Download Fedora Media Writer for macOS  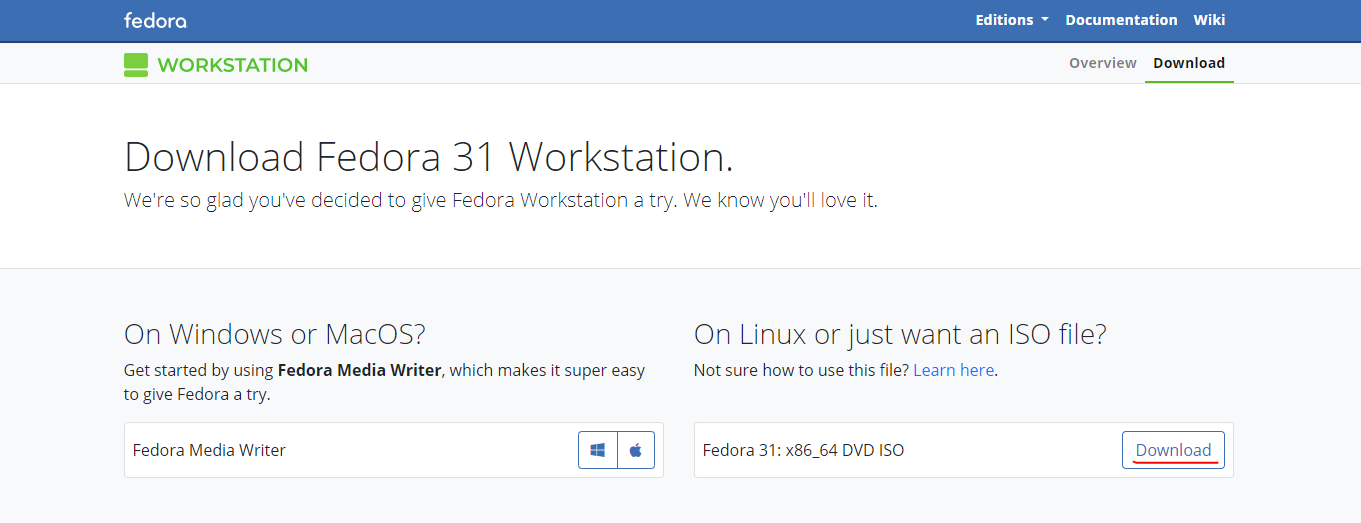click(x=636, y=450)
